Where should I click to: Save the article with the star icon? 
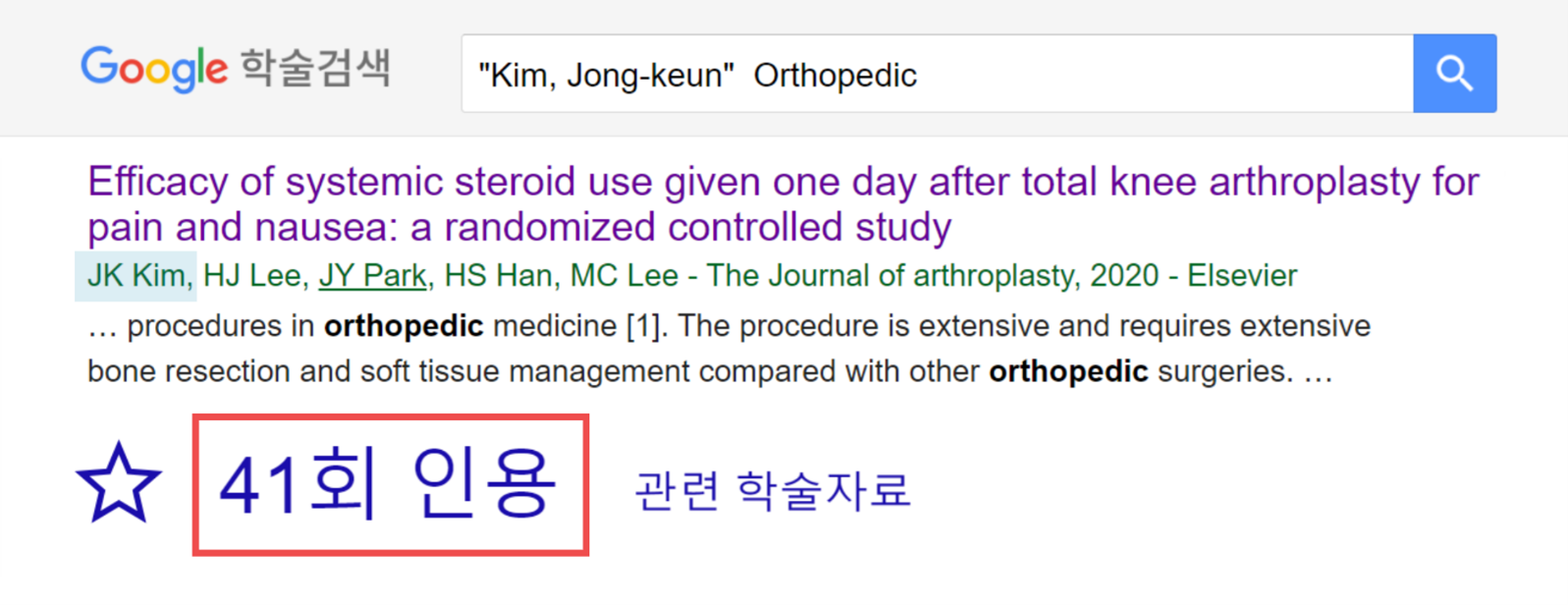point(119,484)
